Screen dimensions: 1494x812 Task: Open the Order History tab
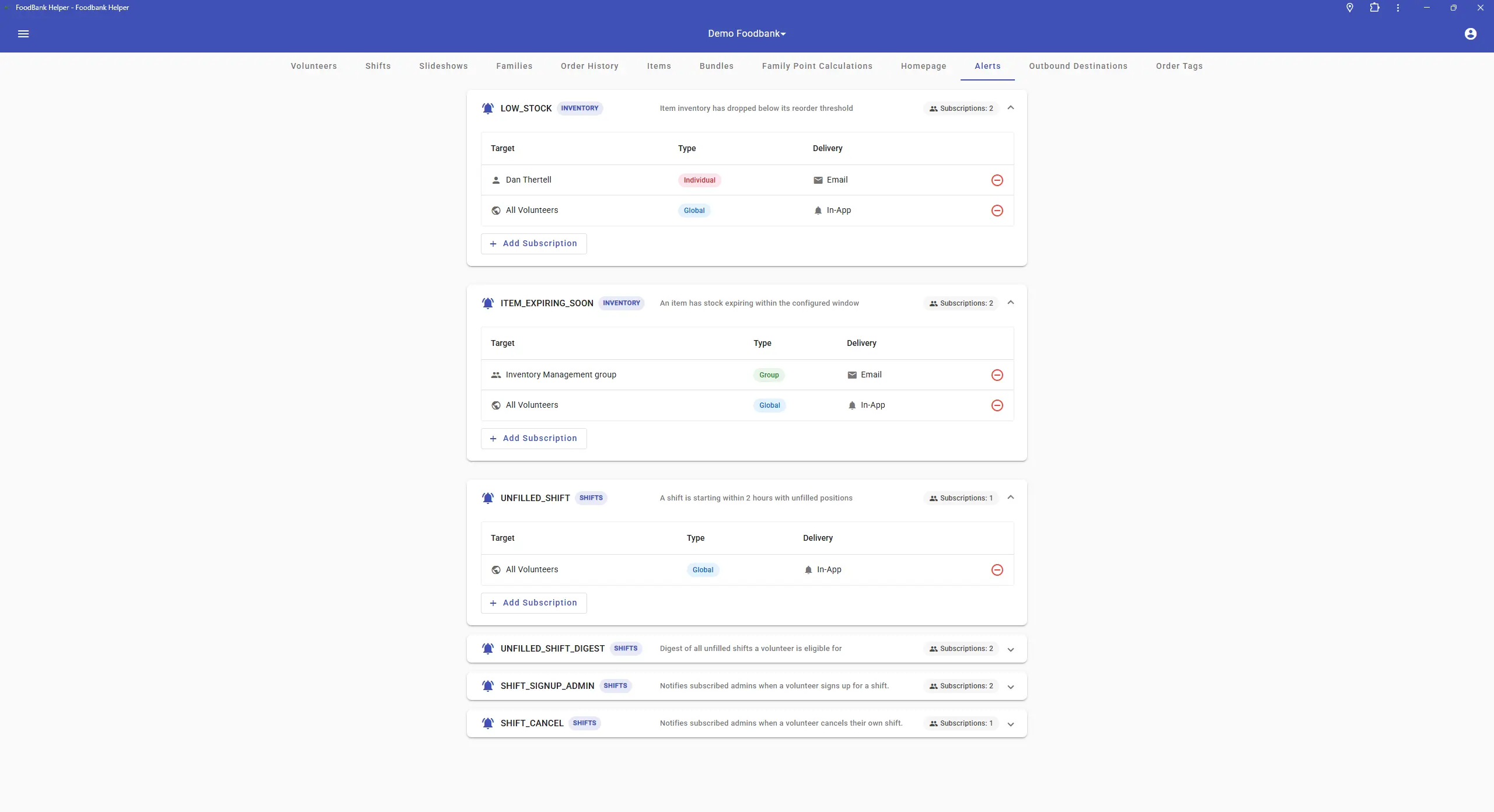(x=589, y=66)
